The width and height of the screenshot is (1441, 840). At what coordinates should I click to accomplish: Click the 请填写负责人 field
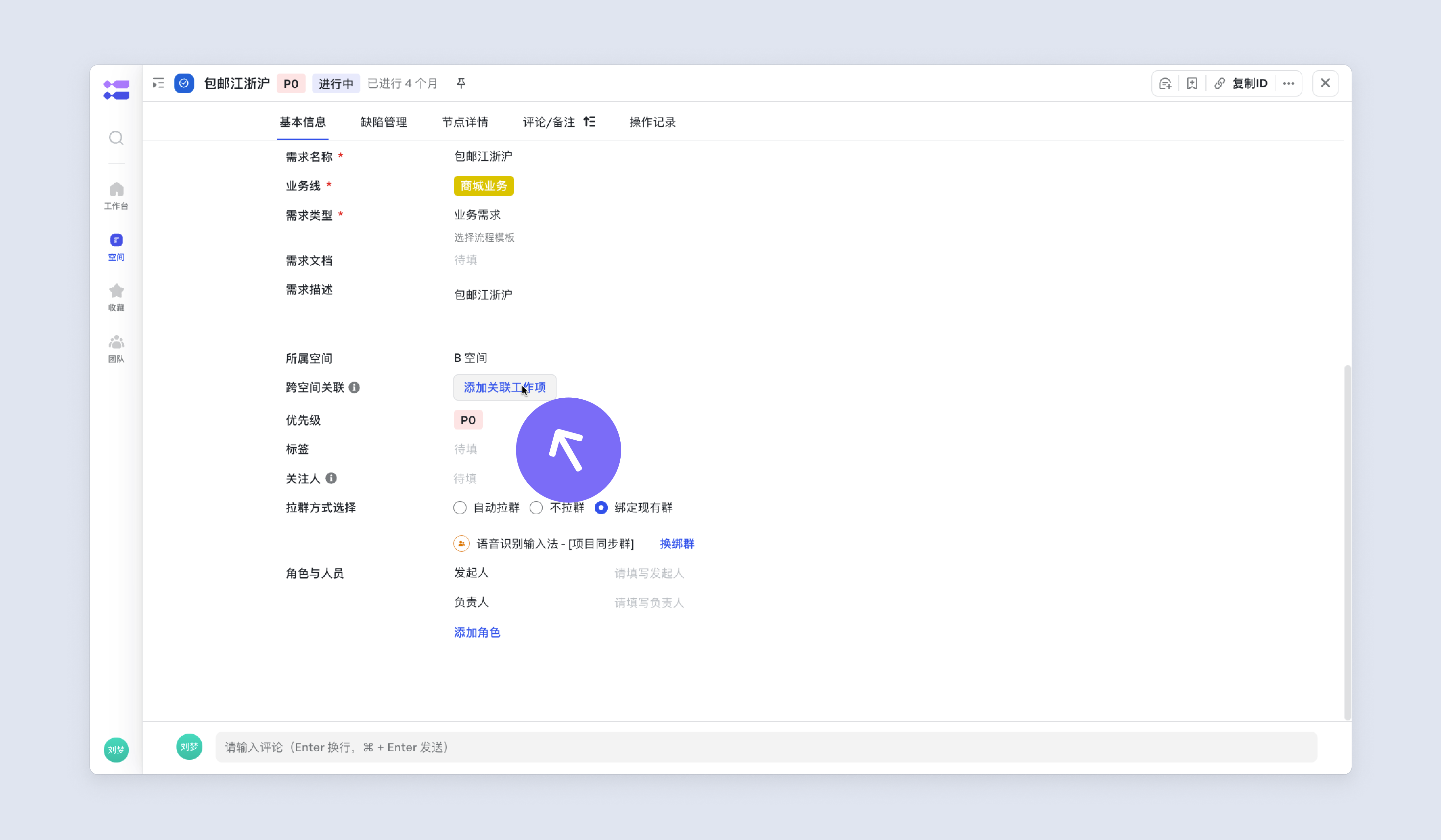click(x=649, y=602)
